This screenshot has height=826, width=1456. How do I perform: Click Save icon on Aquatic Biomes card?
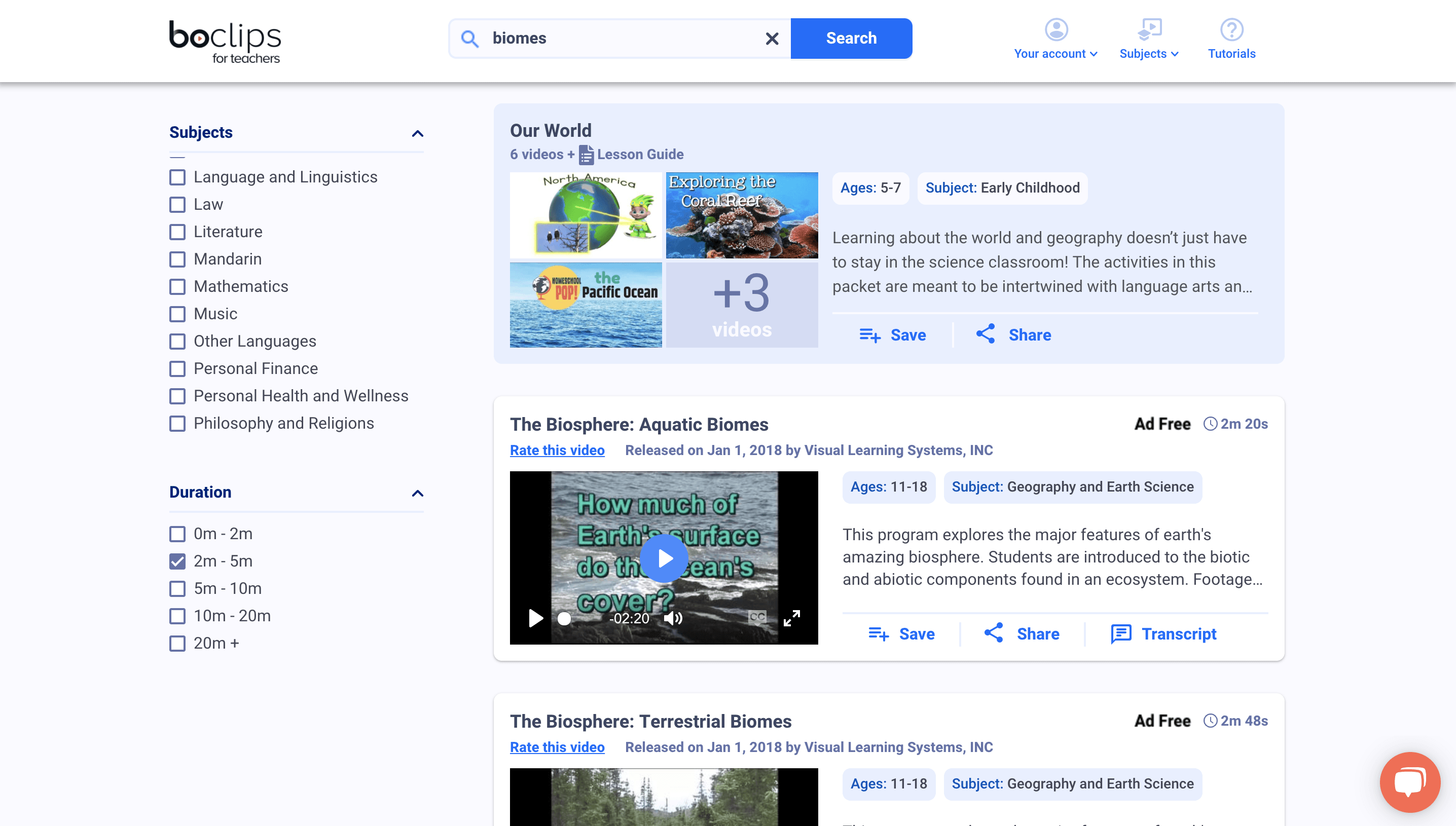[x=879, y=634]
